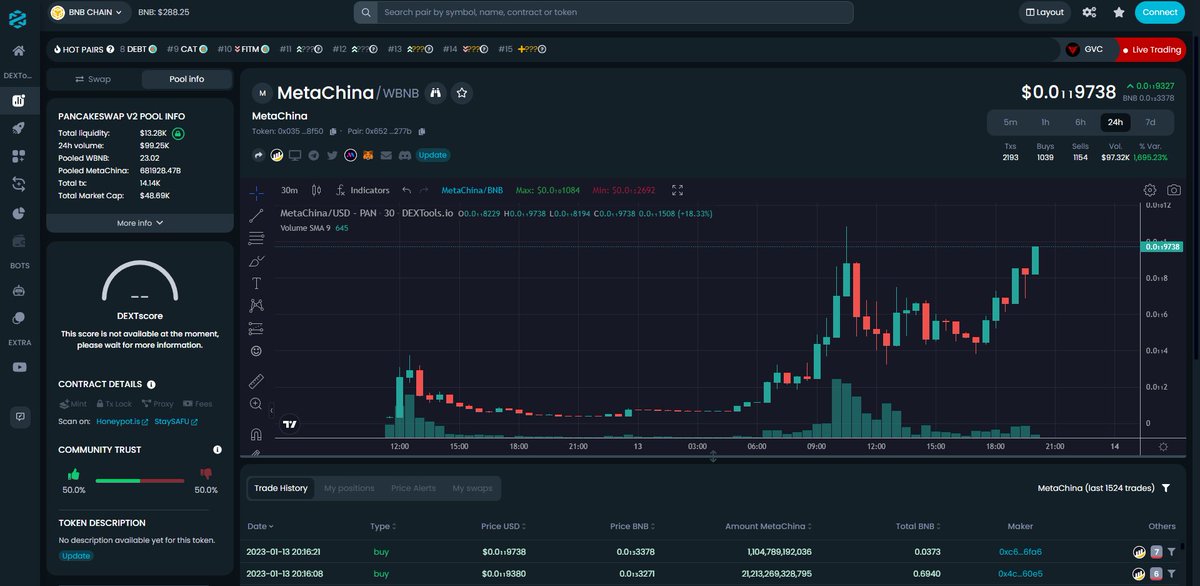Open the Layout button

click(1044, 12)
